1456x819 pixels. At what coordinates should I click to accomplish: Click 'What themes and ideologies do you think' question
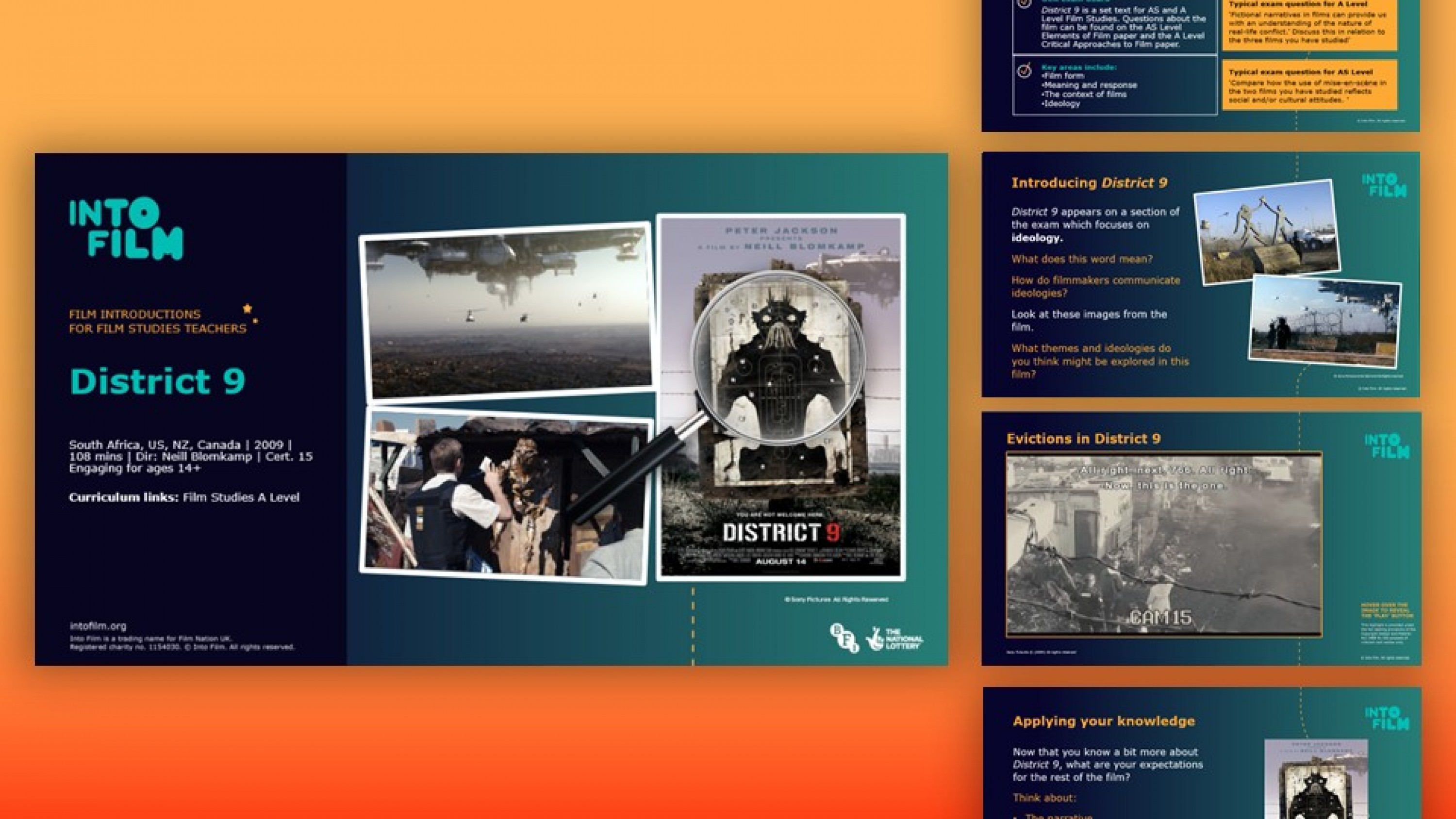1100,361
